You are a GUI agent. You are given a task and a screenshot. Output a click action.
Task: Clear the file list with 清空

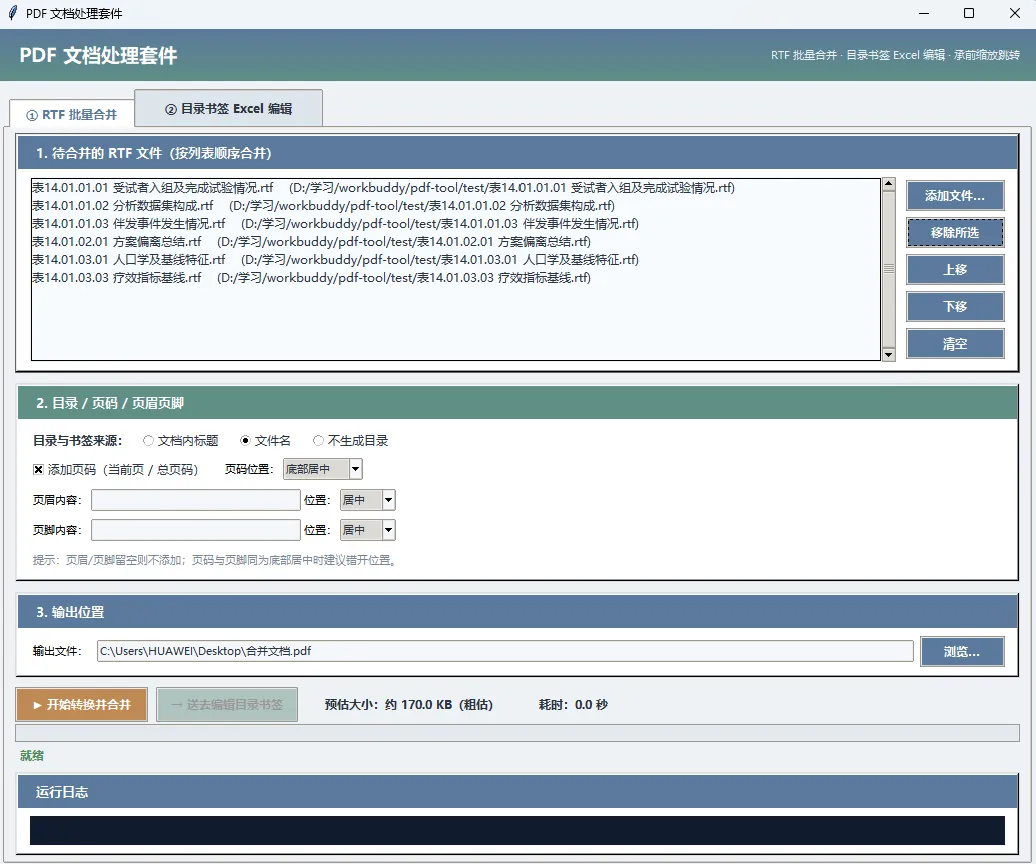click(x=955, y=343)
